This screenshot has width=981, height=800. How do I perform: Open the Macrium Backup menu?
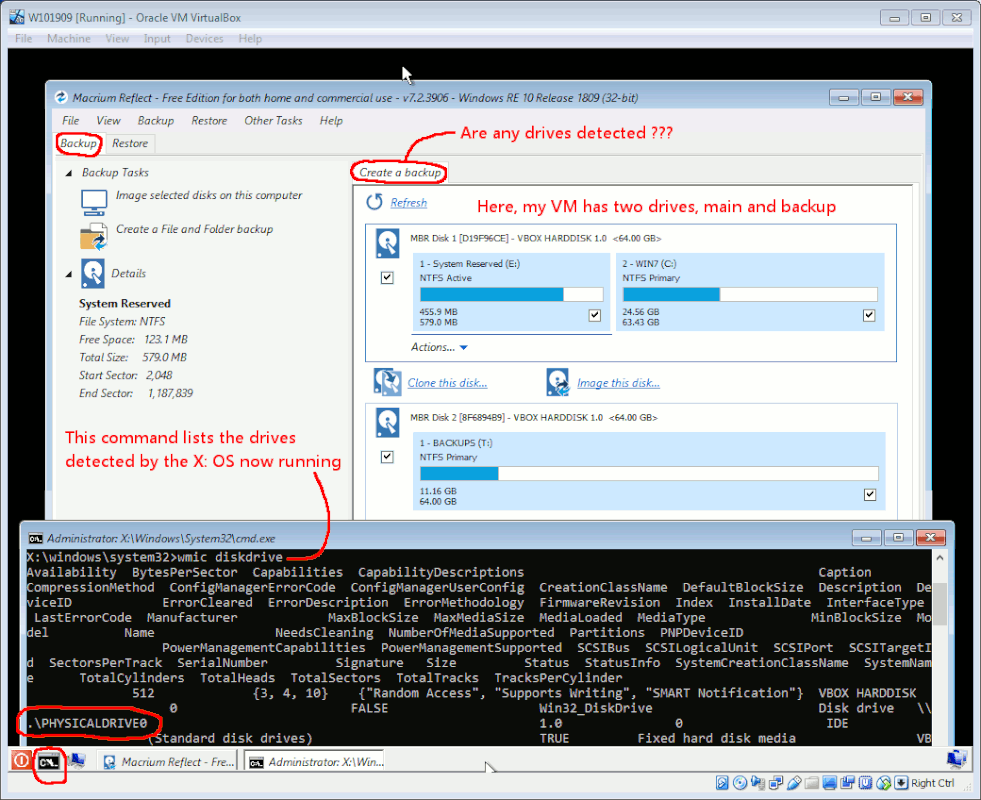(x=156, y=121)
